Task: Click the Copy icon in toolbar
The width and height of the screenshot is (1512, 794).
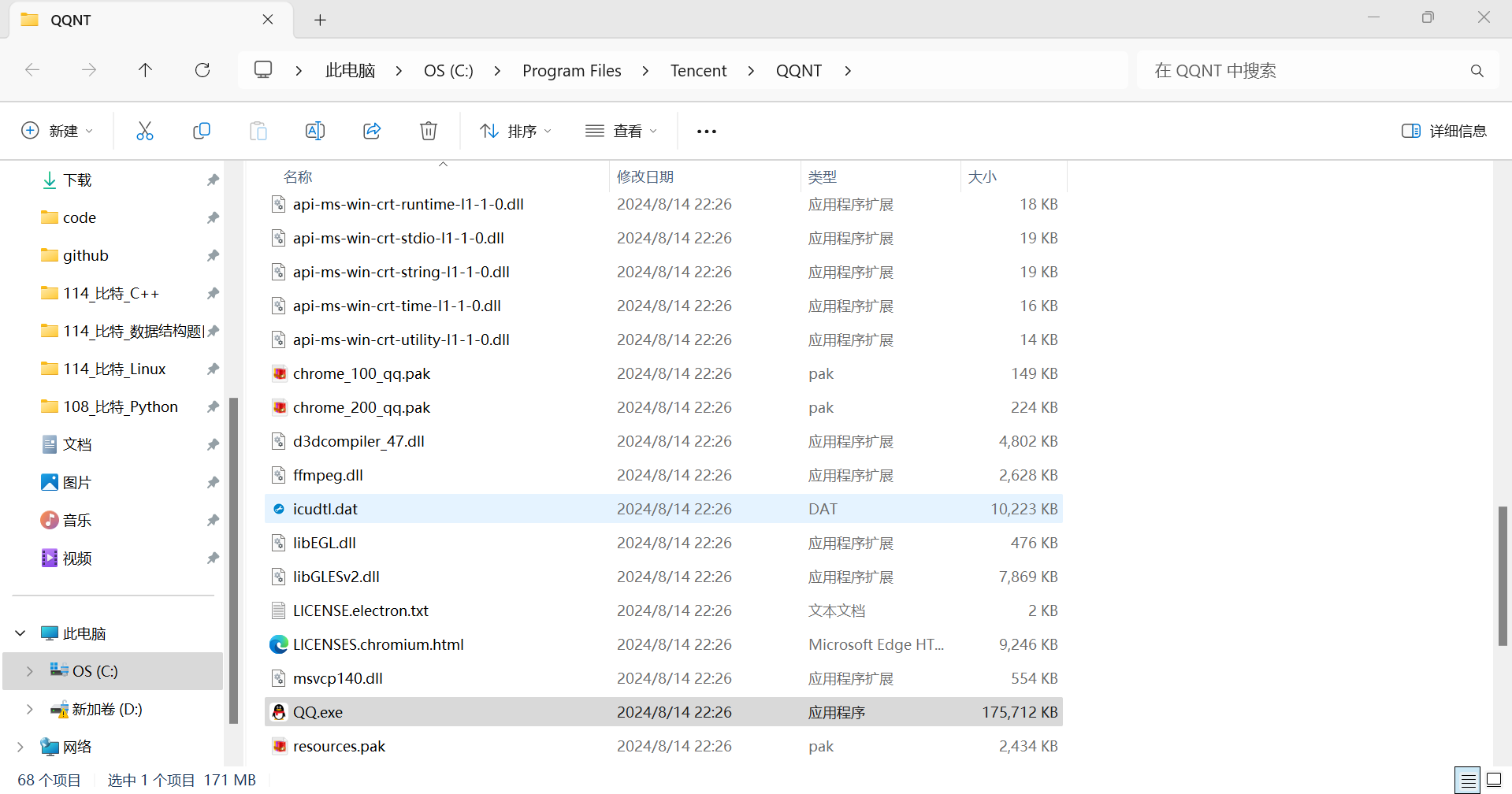Action: pos(202,131)
